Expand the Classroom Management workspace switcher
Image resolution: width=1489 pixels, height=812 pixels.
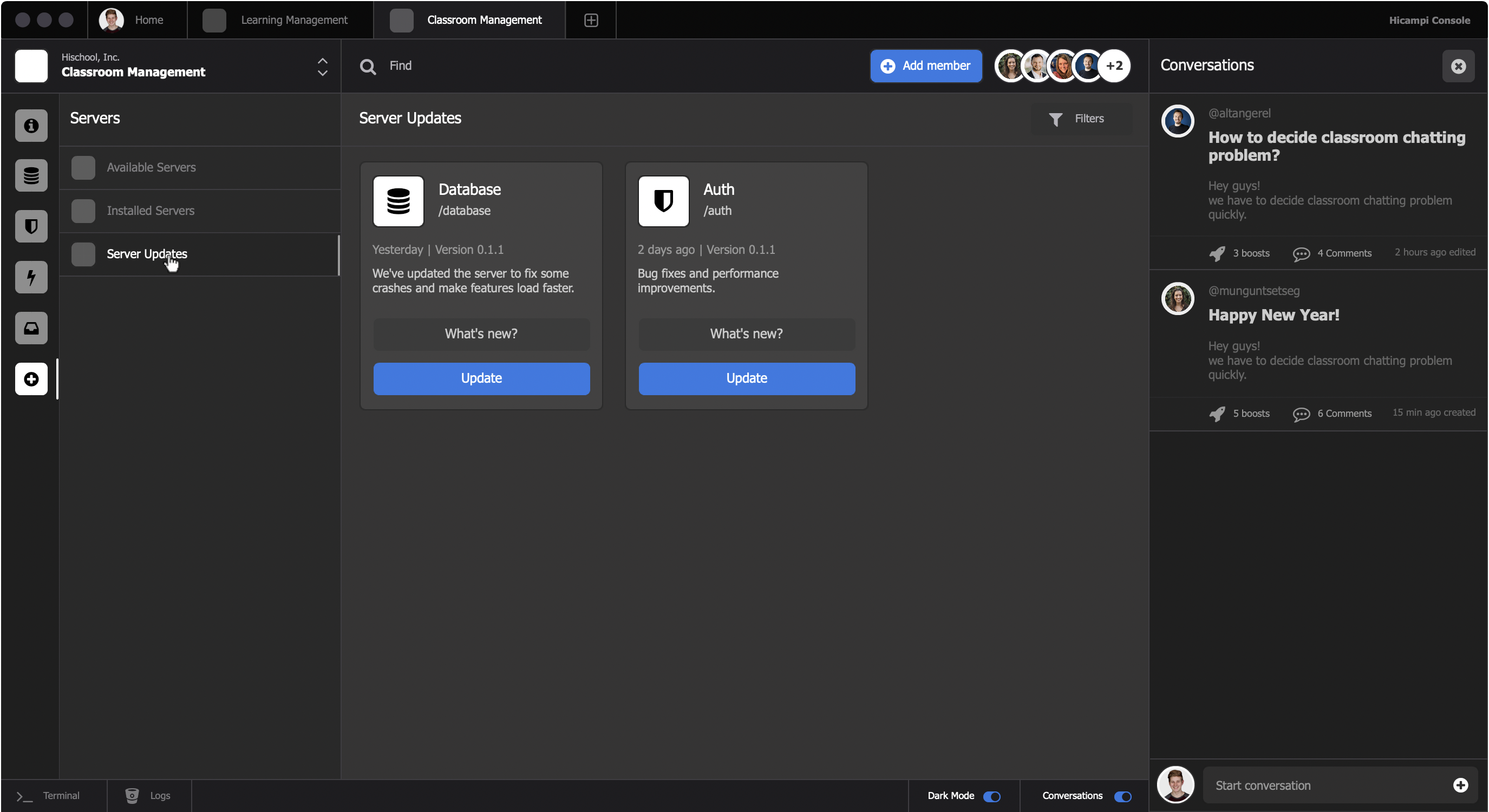(x=323, y=67)
